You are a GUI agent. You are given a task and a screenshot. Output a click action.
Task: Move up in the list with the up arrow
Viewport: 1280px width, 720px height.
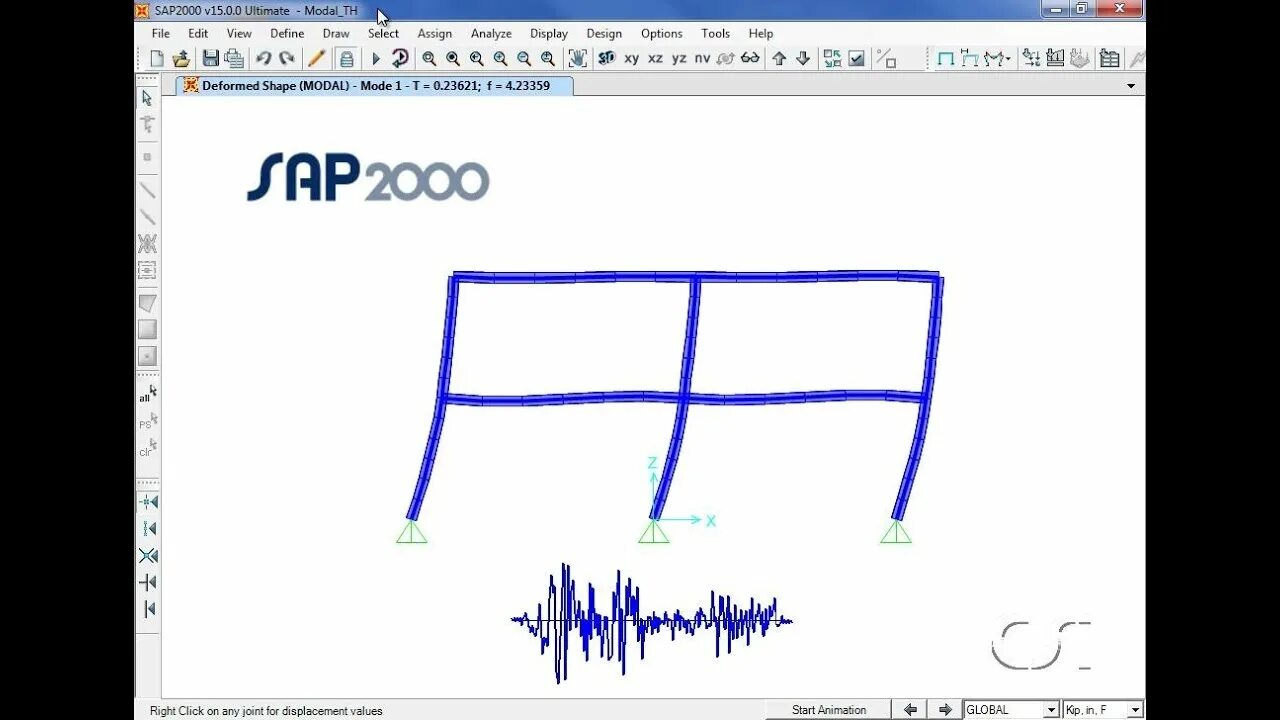[x=779, y=59]
